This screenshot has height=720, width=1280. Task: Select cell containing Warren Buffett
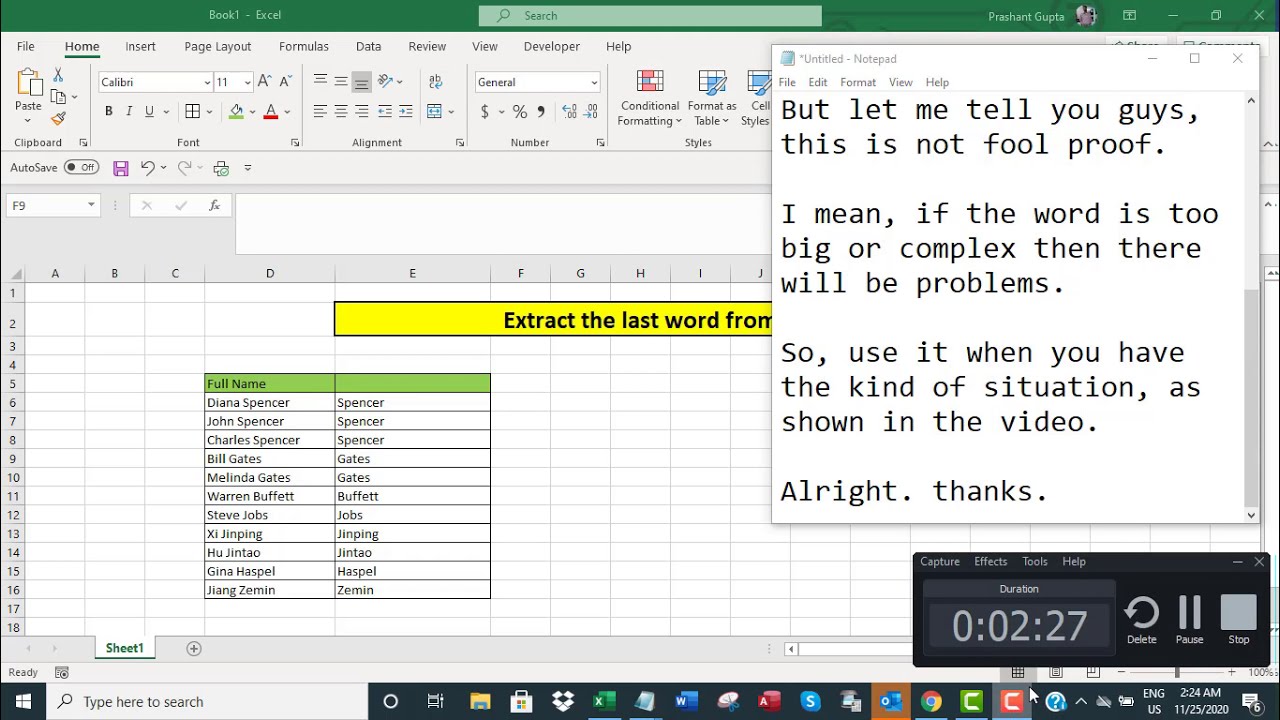coord(270,496)
